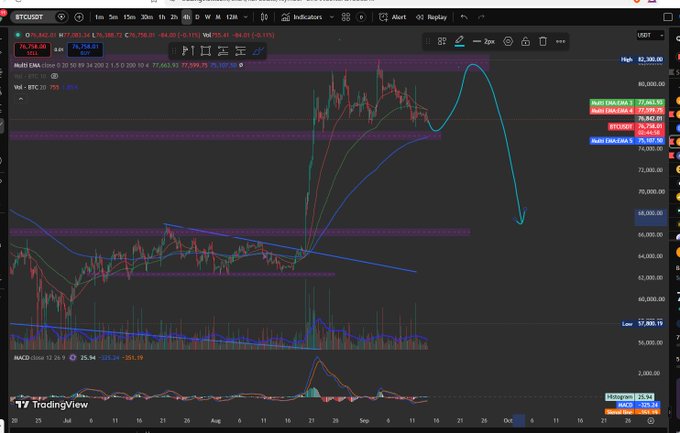Image resolution: width=680 pixels, height=433 pixels.
Task: Add a symbol with the plus circle icon
Action: 79,17
